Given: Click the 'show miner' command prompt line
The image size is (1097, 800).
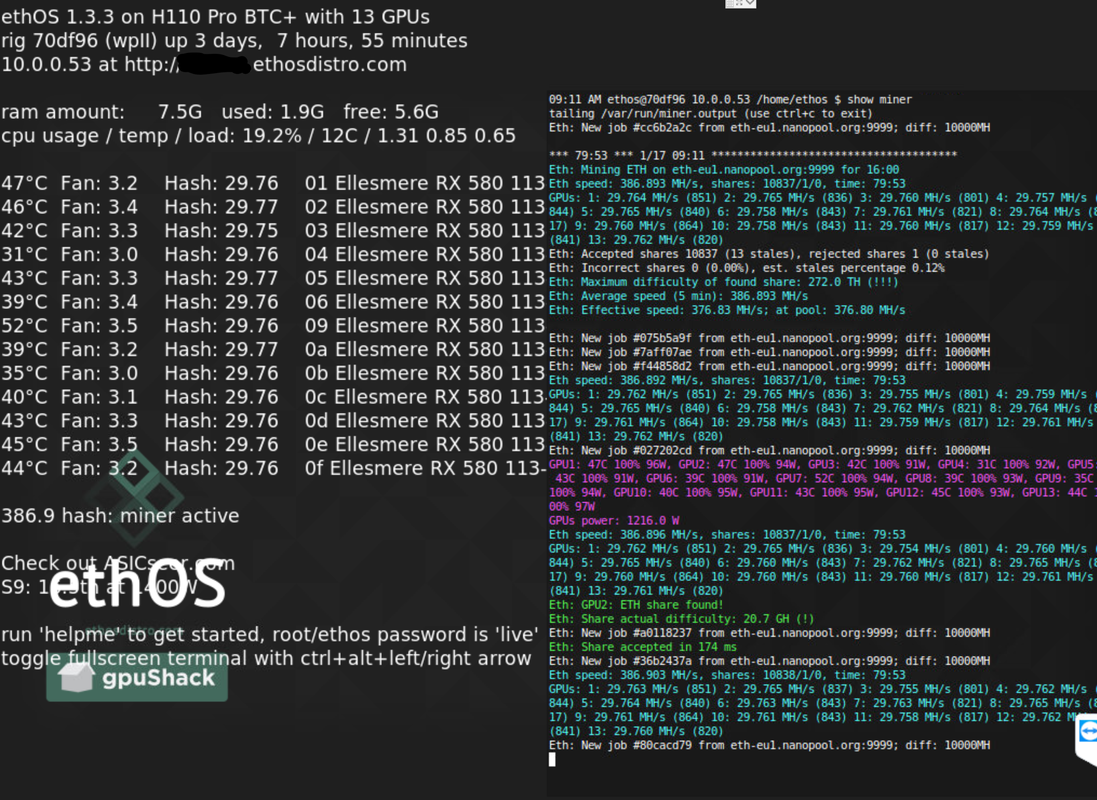Looking at the screenshot, I should click(x=730, y=100).
